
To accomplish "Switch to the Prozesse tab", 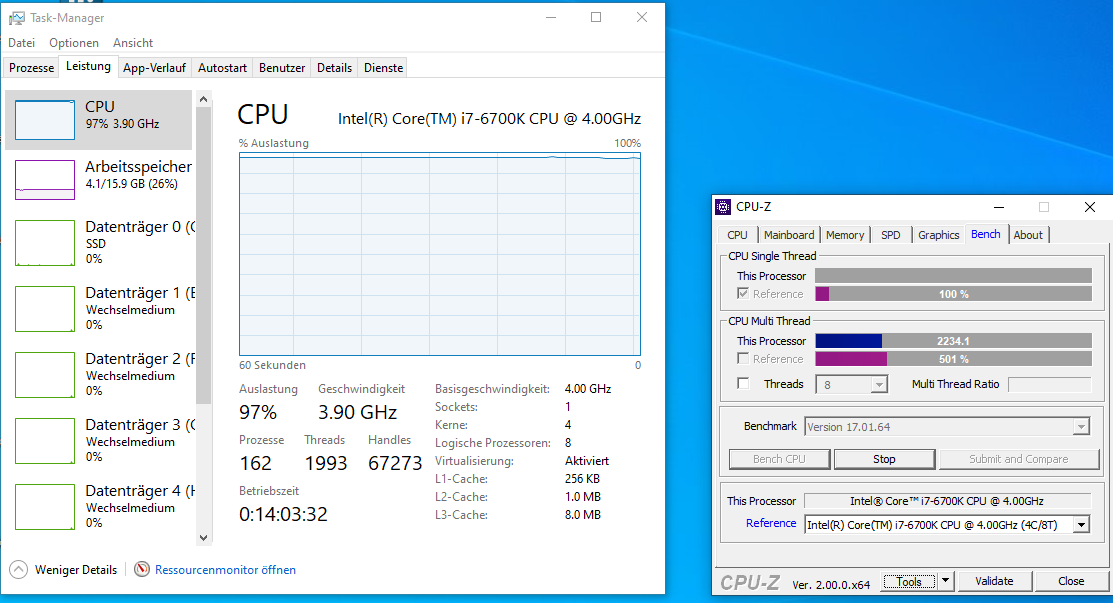I will [x=31, y=67].
